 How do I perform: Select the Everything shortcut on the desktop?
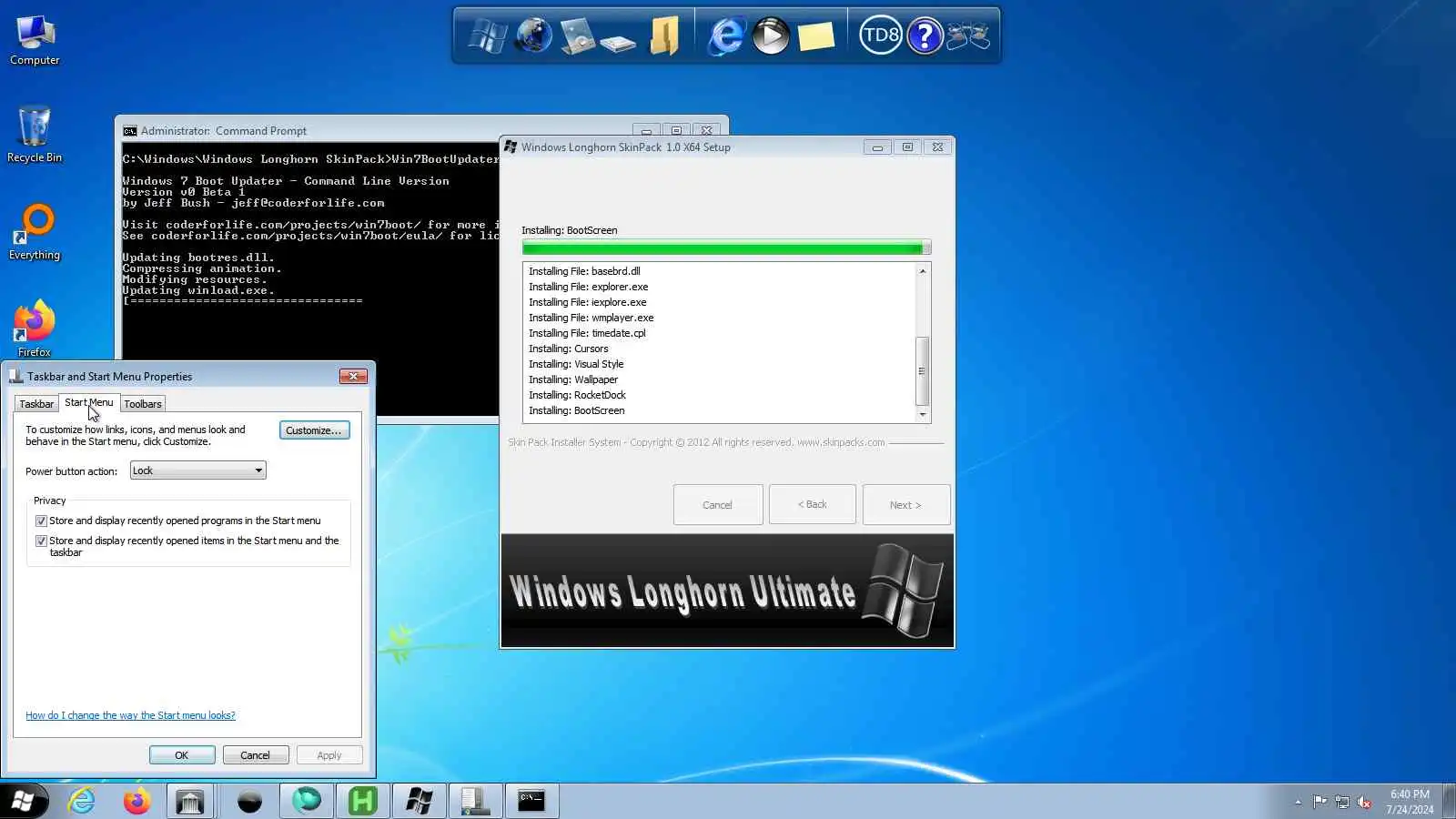coord(35,233)
